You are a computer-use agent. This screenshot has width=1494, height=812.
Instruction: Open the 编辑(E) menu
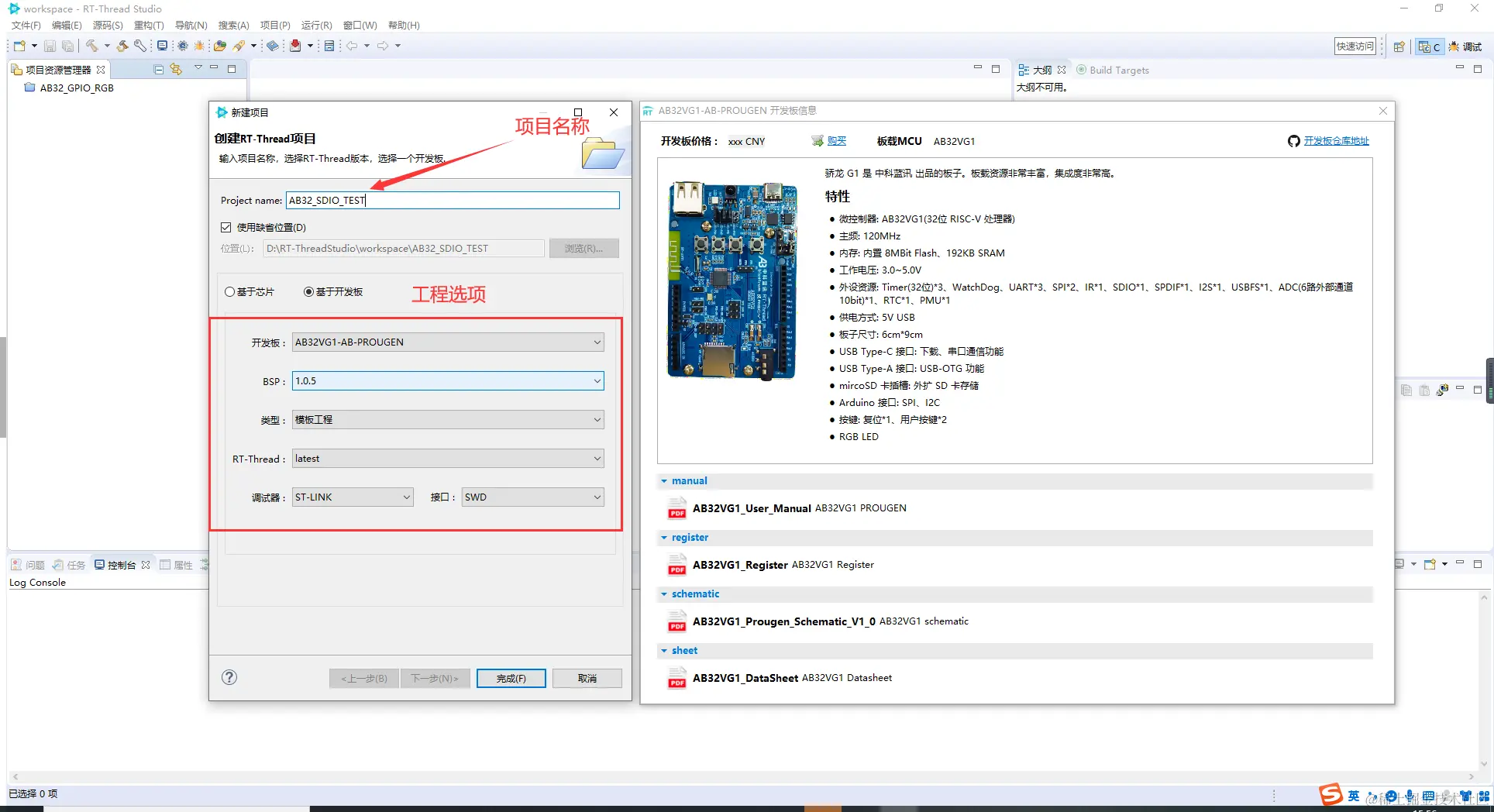[67, 26]
